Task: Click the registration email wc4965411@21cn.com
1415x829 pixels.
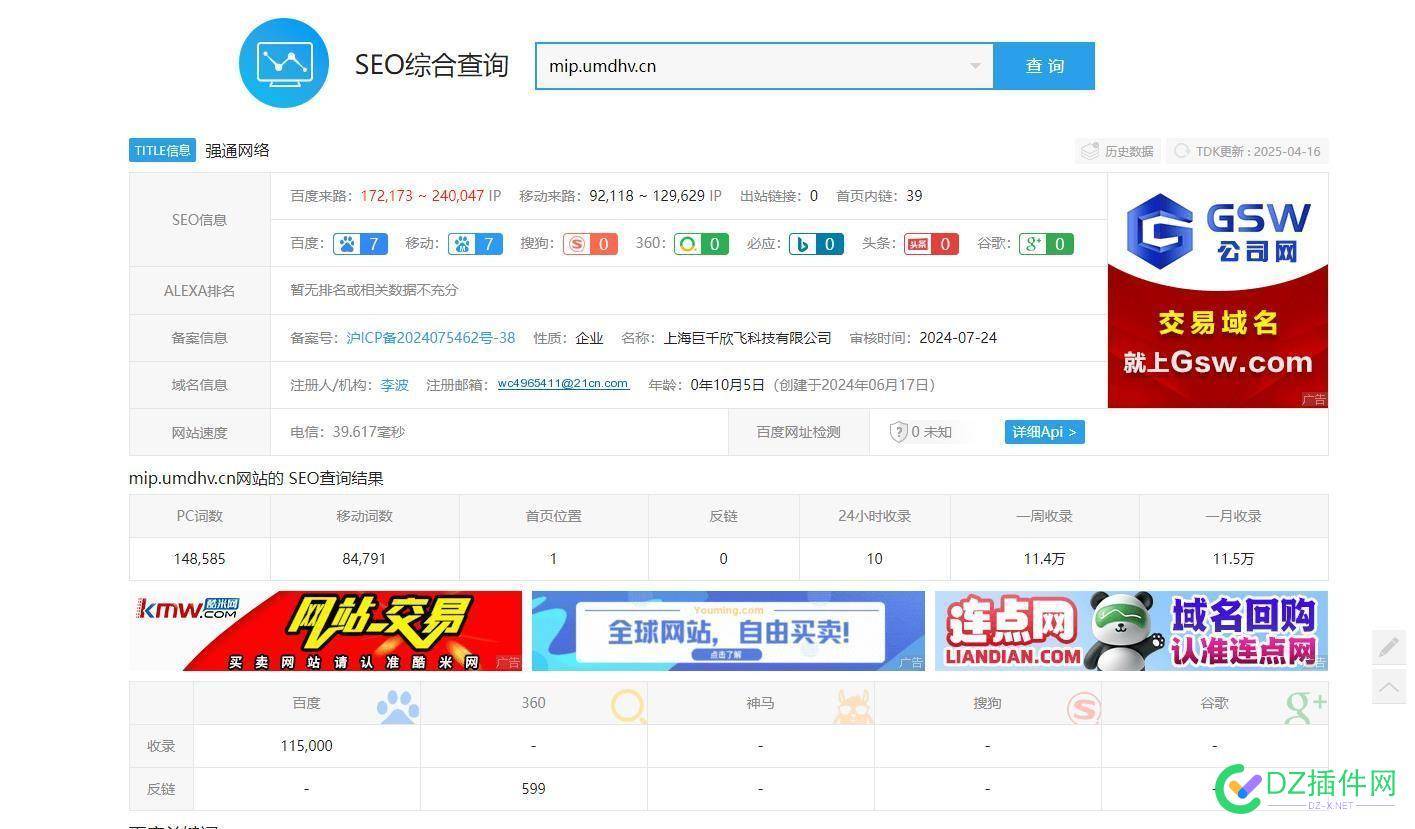Action: tap(563, 384)
